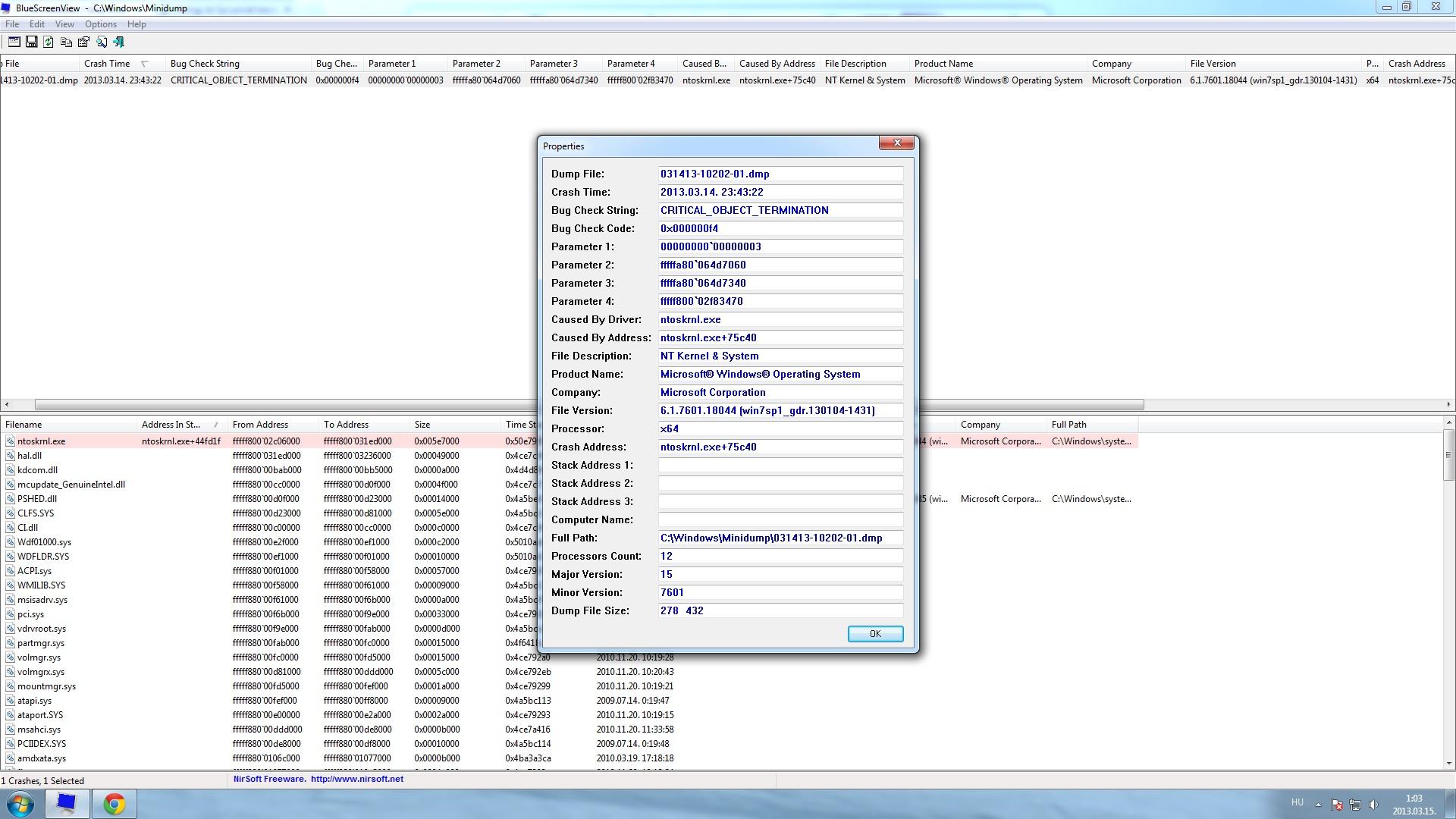Sort by Bug Check String column header
Screen dimensions: 1456x819
point(238,64)
